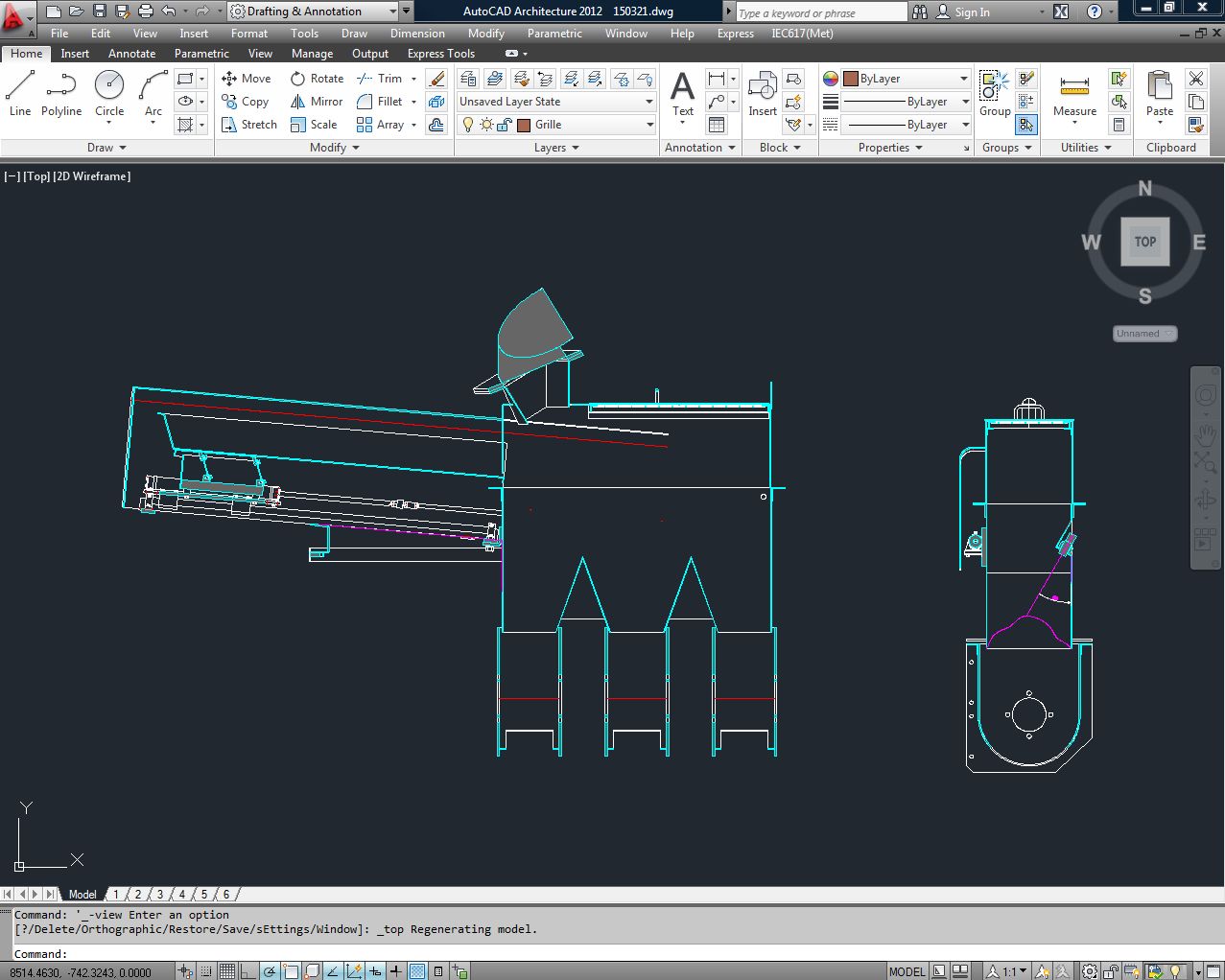
Task: Open the Dimension menu
Action: point(417,34)
